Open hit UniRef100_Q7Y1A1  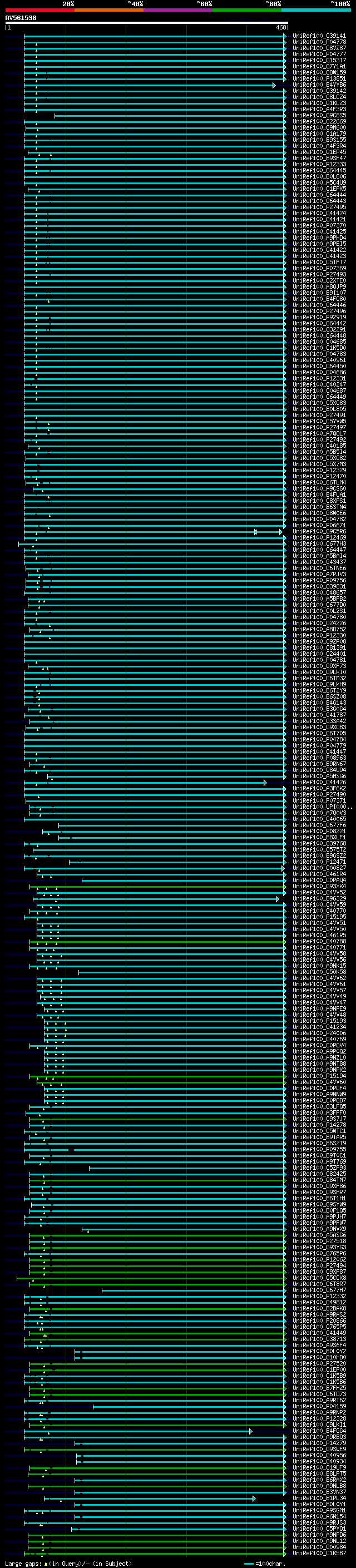[x=319, y=66]
